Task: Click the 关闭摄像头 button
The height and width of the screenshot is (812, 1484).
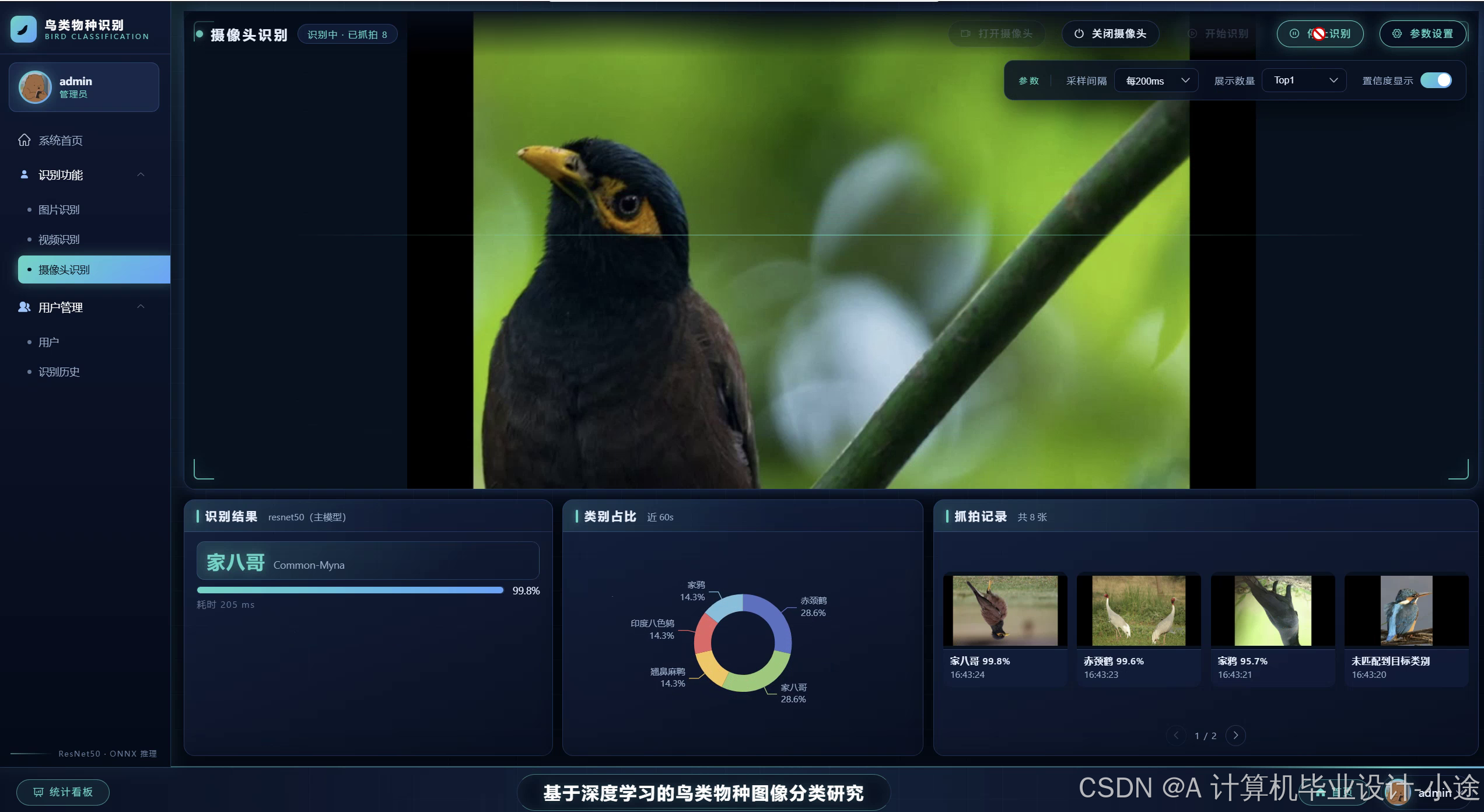Action: pos(1110,34)
